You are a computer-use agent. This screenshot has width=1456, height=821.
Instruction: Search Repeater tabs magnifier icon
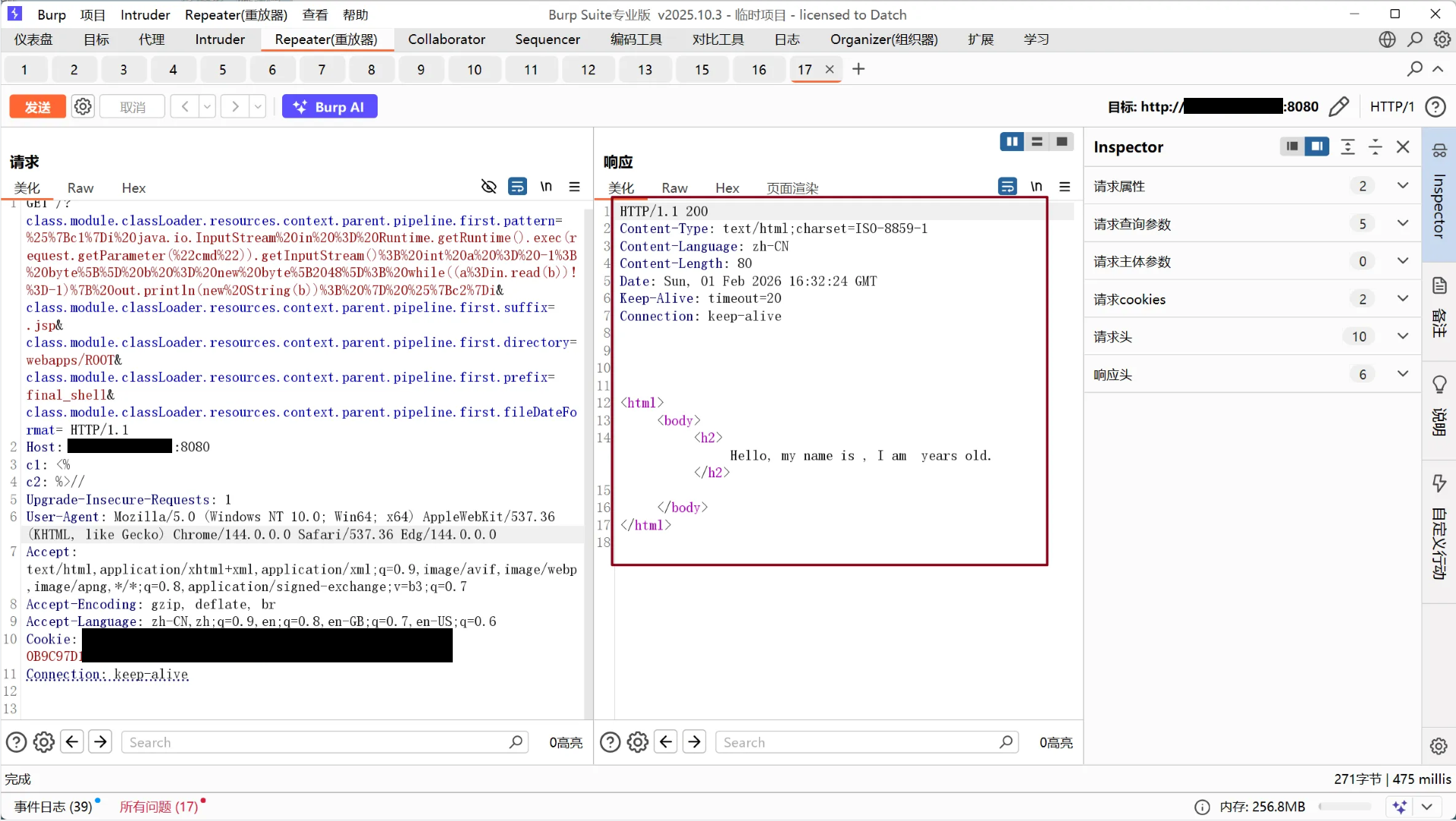(x=1414, y=69)
